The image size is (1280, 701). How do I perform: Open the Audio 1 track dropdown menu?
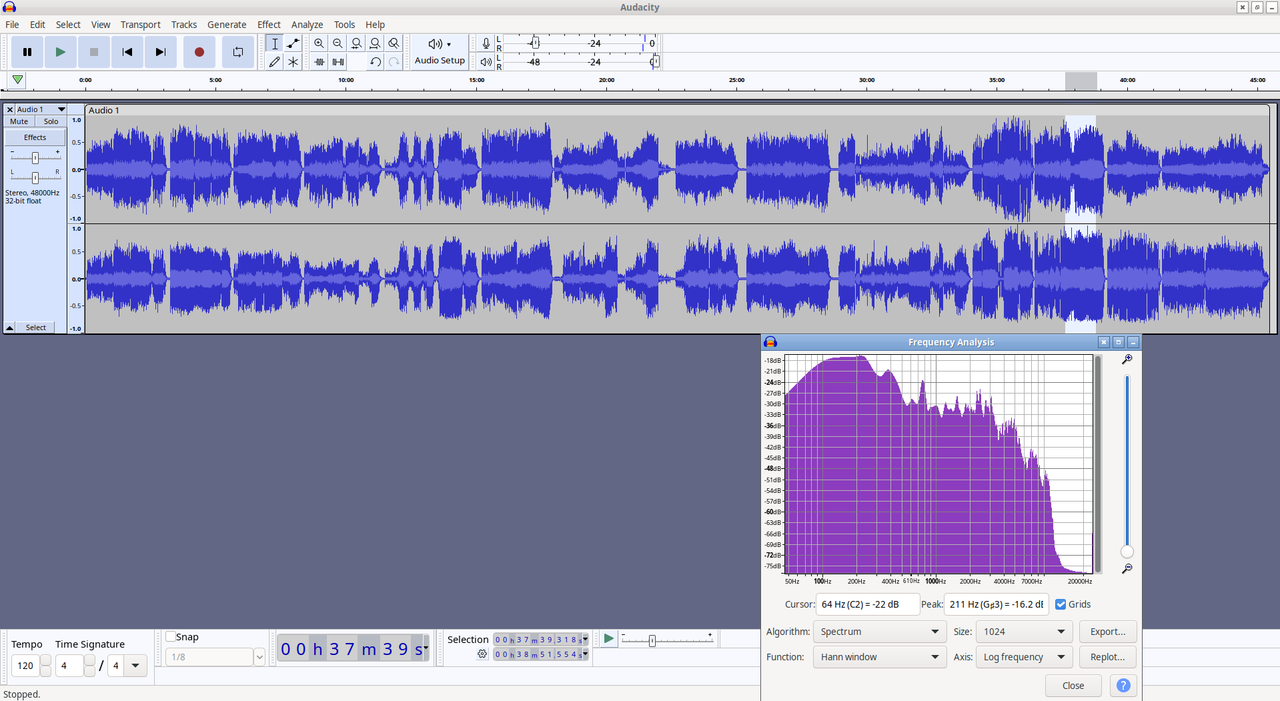click(x=61, y=109)
